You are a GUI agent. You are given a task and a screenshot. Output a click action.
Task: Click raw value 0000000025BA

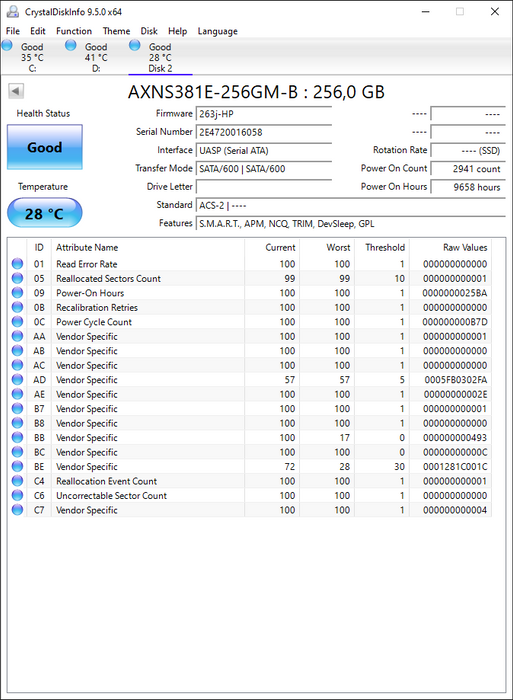coord(455,293)
